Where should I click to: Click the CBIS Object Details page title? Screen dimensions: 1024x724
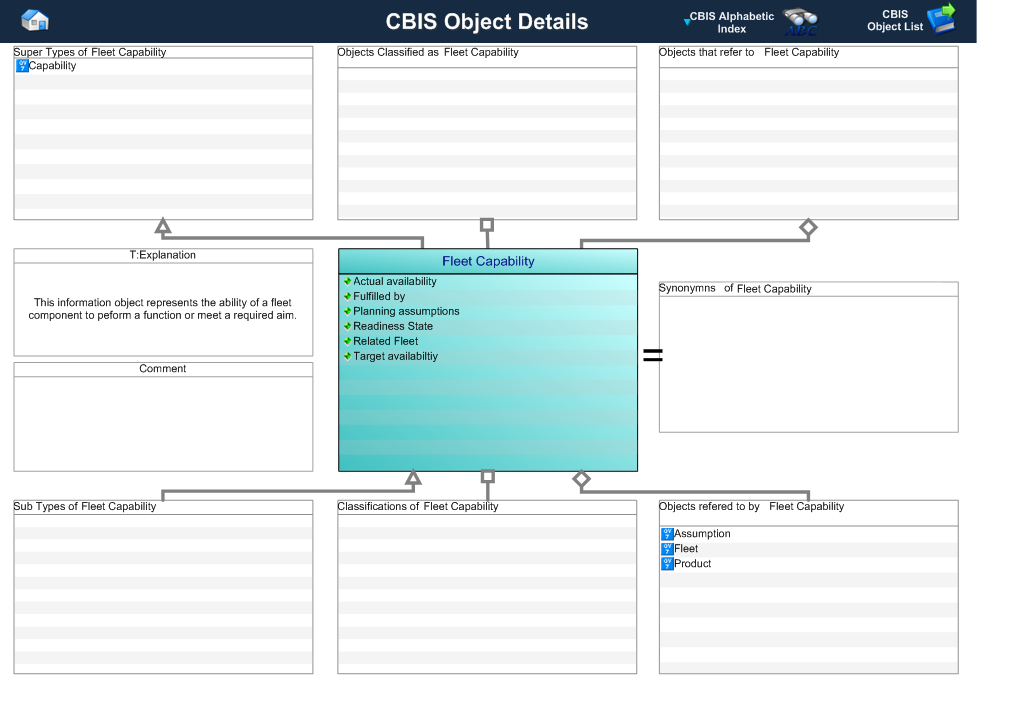coord(487,22)
